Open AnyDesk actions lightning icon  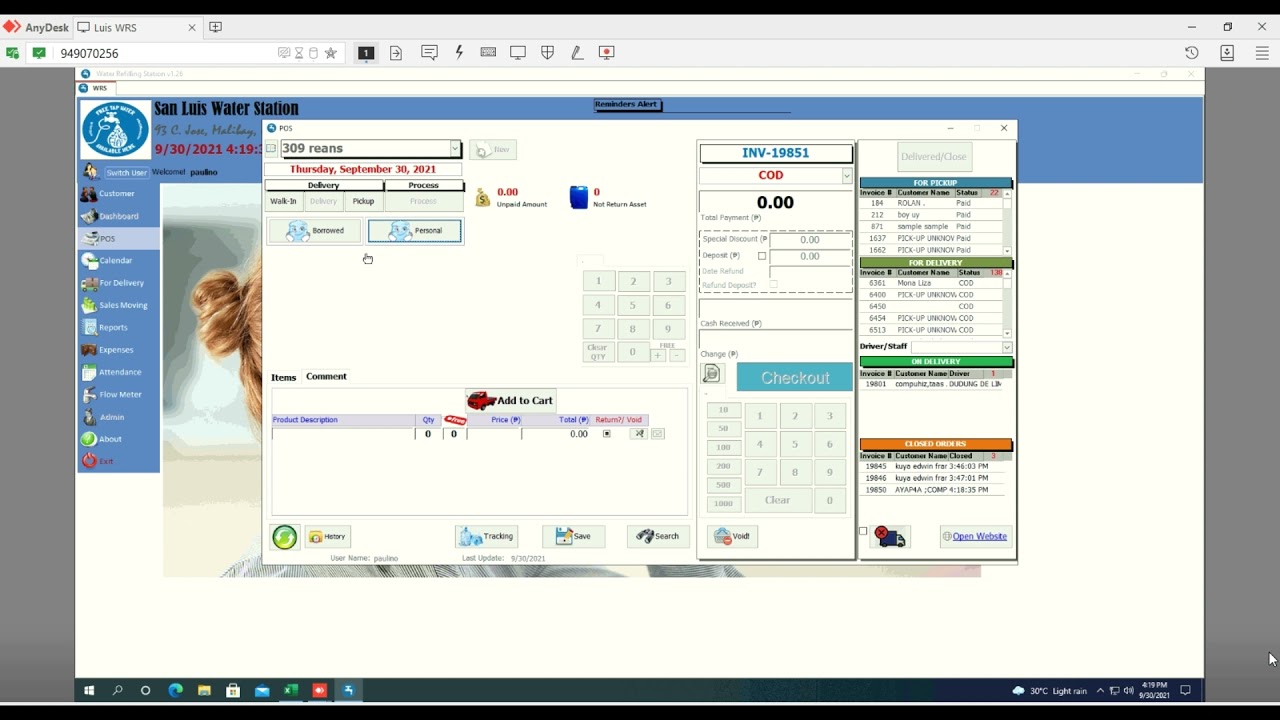(459, 53)
